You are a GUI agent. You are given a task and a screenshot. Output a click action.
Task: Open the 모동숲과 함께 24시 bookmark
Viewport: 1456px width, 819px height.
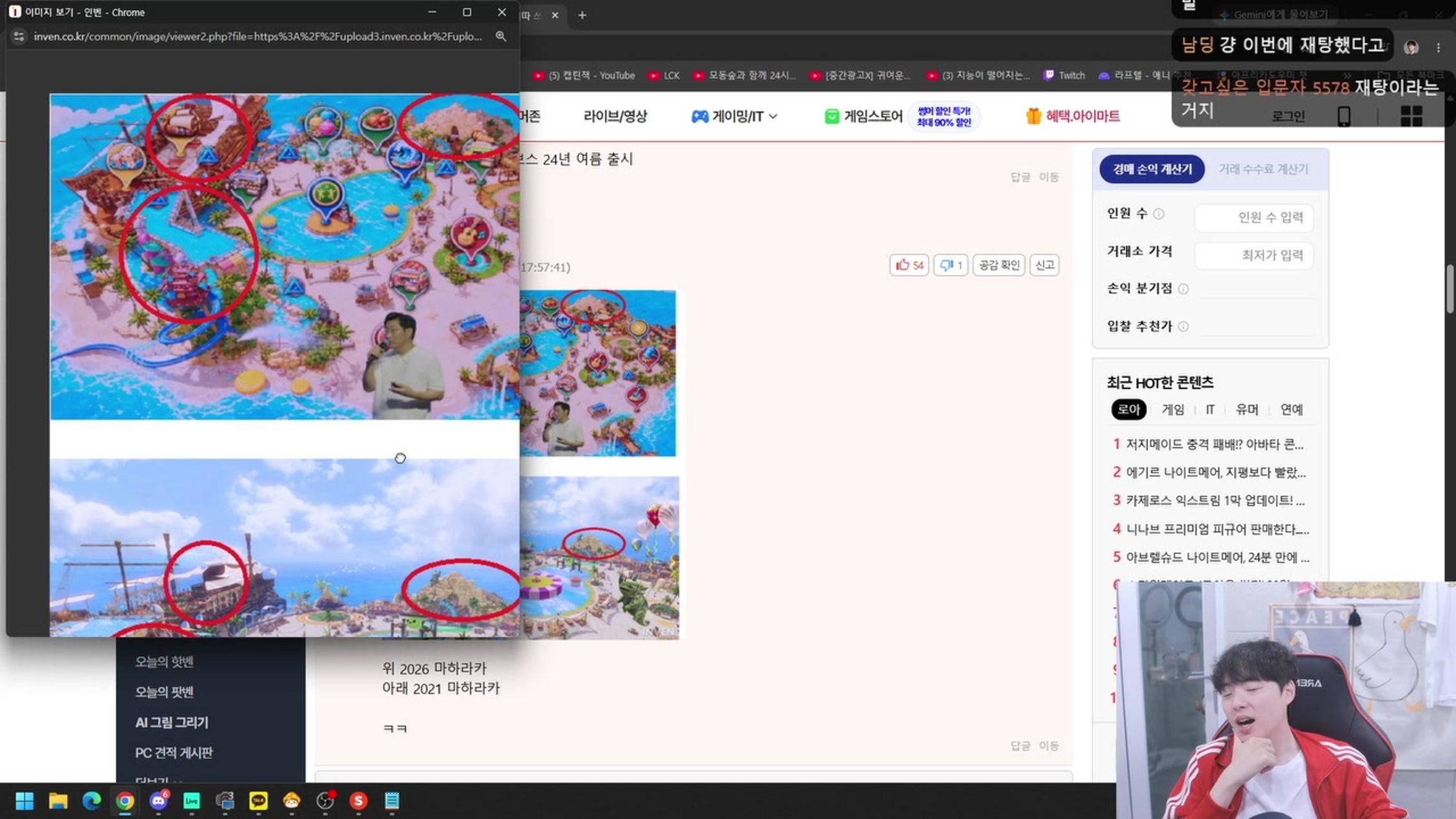[x=745, y=76]
